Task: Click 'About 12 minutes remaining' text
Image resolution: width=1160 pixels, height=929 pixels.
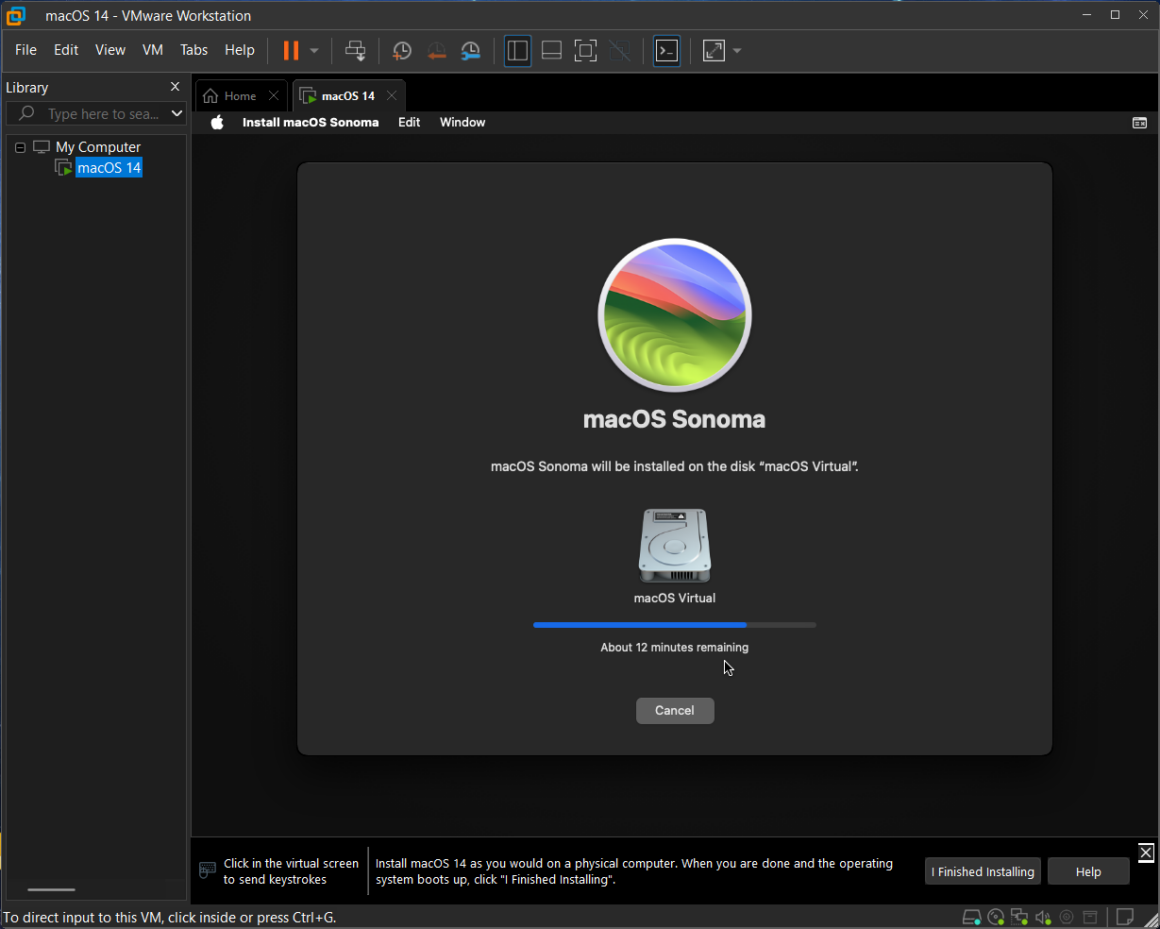Action: click(675, 647)
